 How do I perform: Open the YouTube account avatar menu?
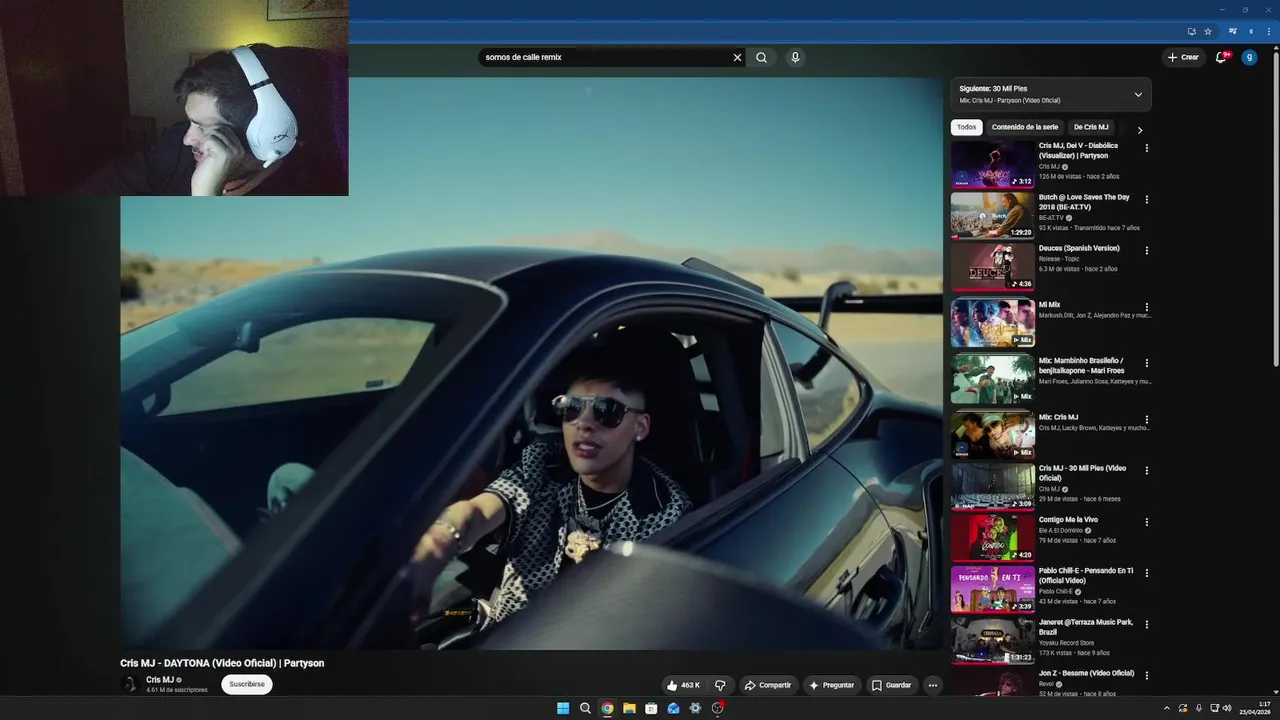pyautogui.click(x=1249, y=57)
